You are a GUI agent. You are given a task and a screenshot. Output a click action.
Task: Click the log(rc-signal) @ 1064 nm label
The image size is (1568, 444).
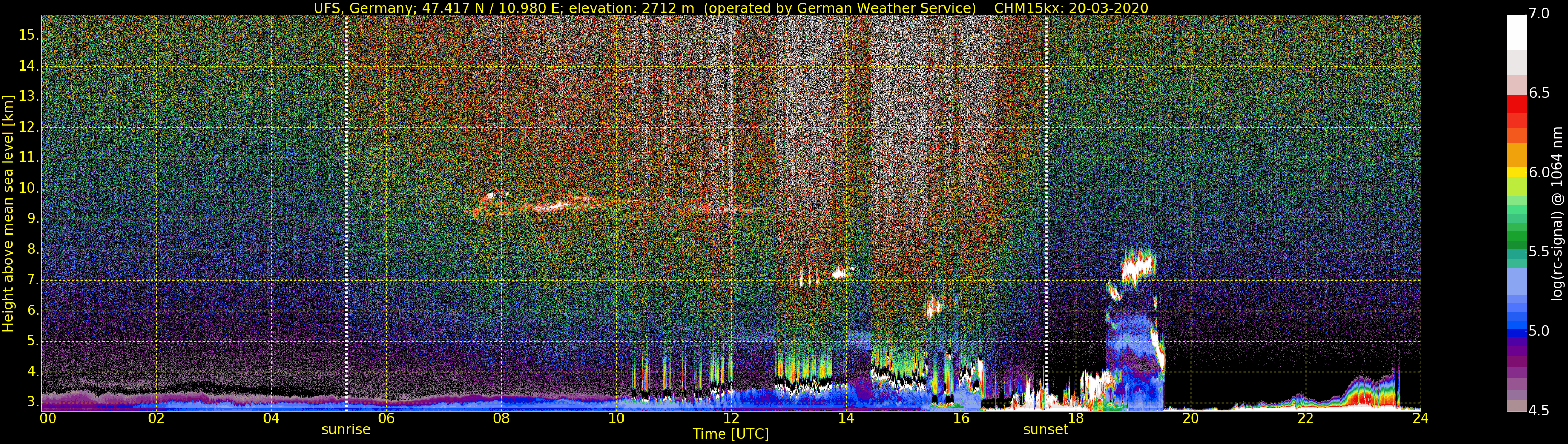[1557, 213]
